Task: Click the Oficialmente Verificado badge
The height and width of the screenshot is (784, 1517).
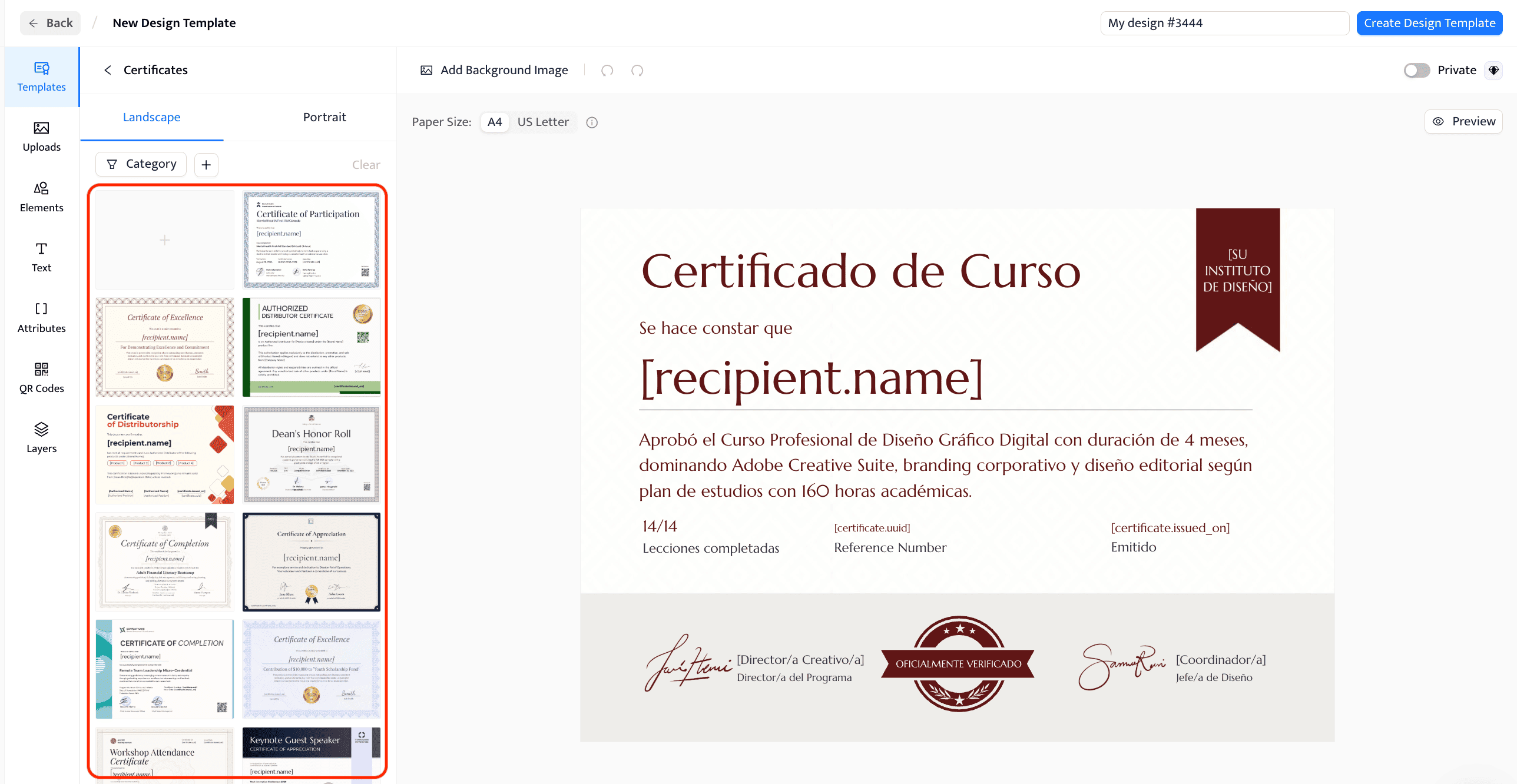Action: (x=958, y=664)
